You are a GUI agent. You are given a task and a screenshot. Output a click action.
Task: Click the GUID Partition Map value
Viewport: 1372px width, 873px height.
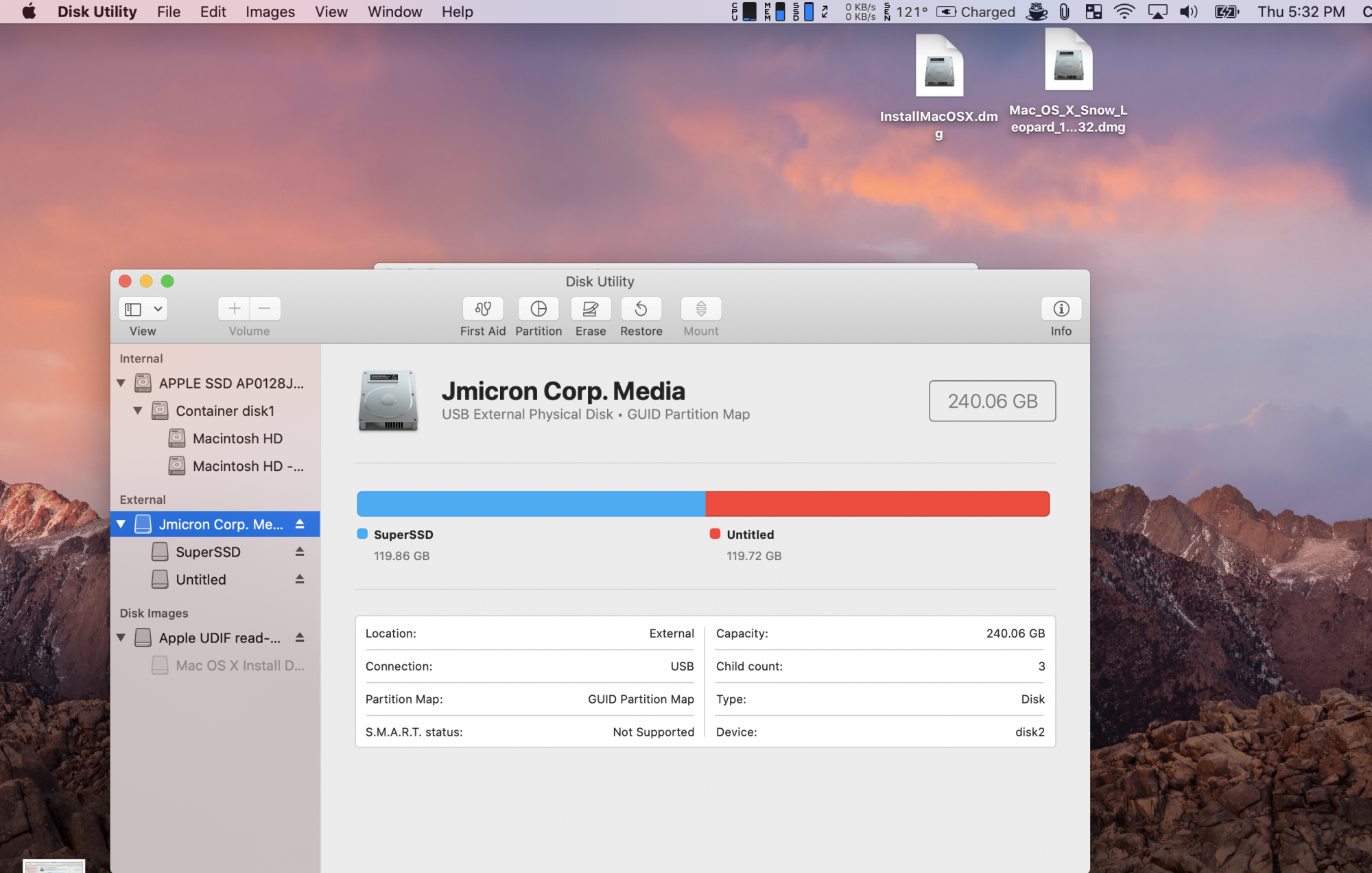(x=641, y=699)
